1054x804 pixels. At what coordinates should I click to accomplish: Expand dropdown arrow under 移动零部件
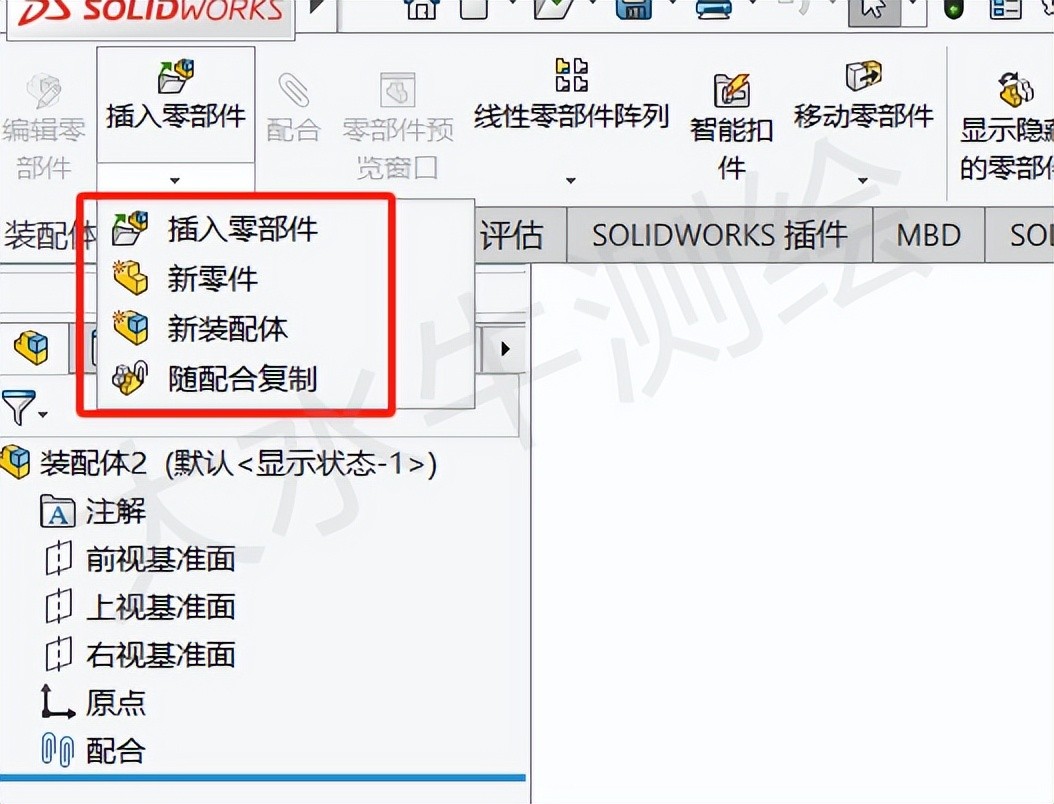(x=862, y=180)
